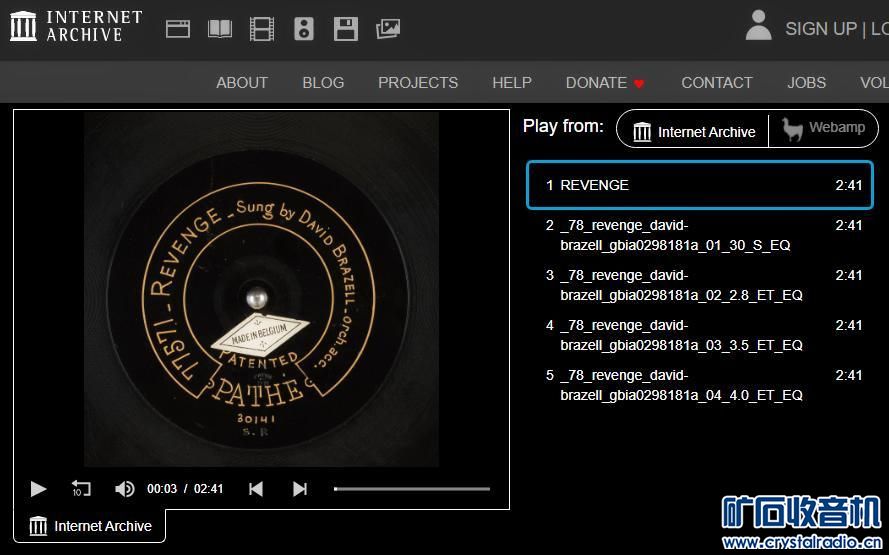The height and width of the screenshot is (555, 889).
Task: Click the 00:03 / 02:41 time display
Action: pyautogui.click(x=185, y=489)
